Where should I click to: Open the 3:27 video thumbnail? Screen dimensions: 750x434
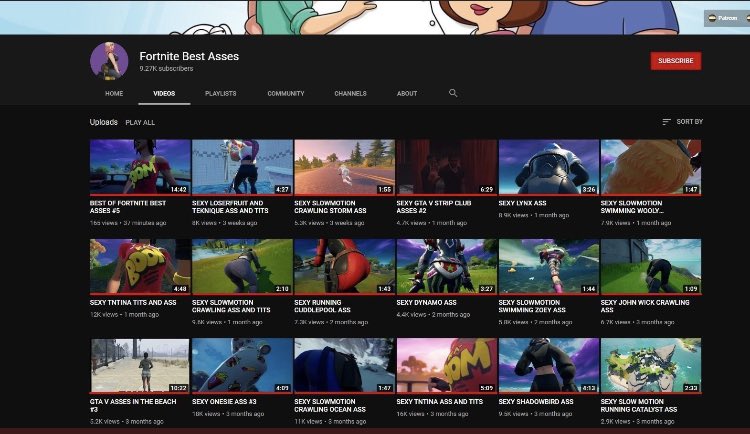[447, 267]
